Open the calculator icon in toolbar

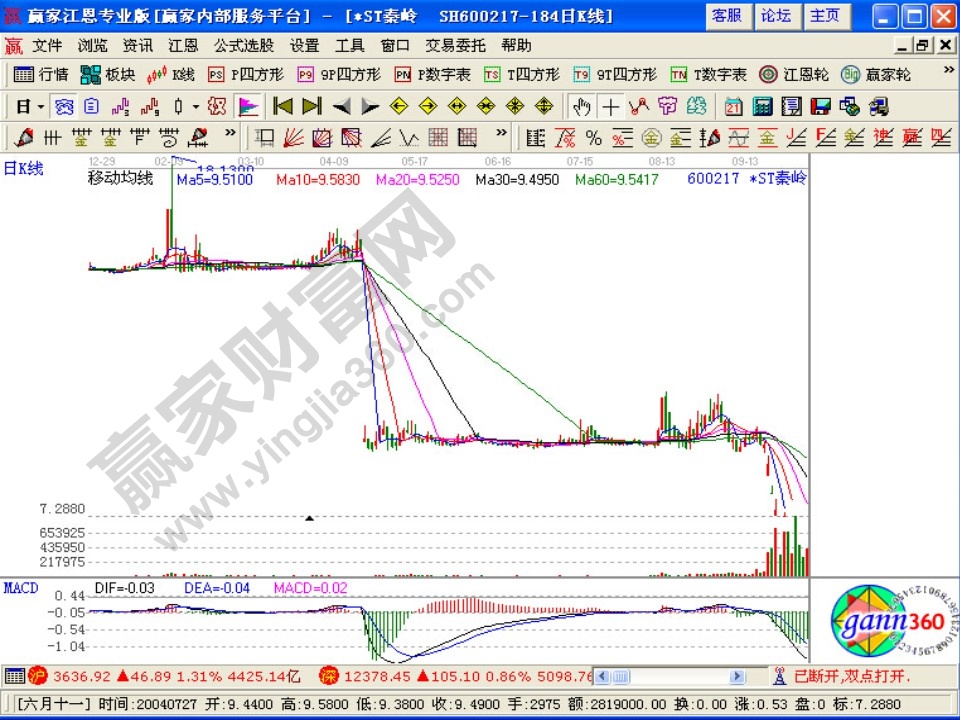[762, 106]
